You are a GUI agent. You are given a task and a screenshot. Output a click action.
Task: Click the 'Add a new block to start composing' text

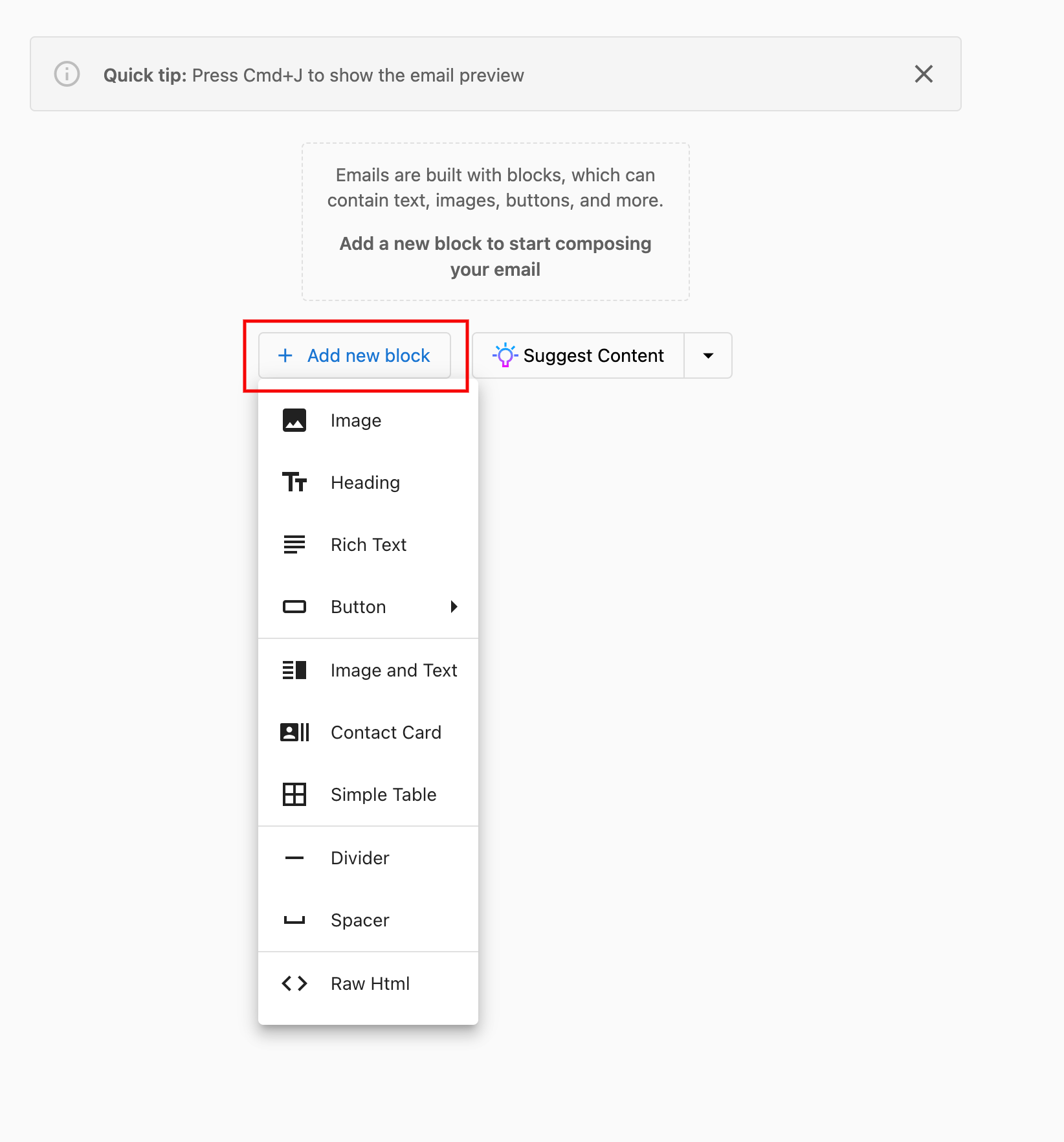coord(496,256)
